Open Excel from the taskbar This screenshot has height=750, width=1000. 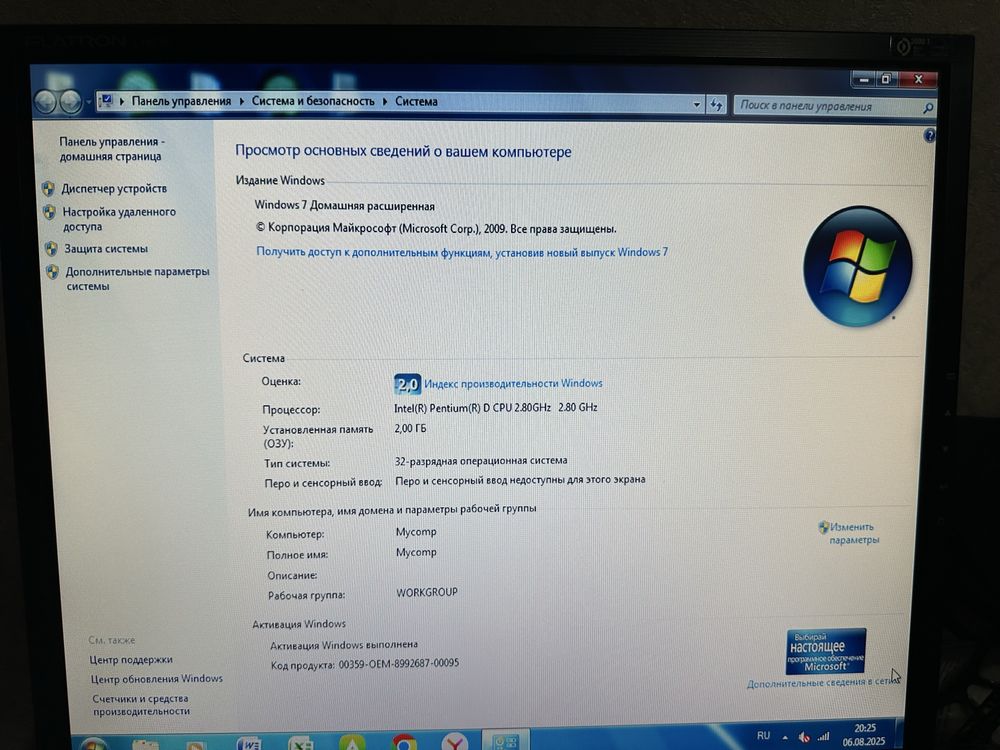(300, 744)
